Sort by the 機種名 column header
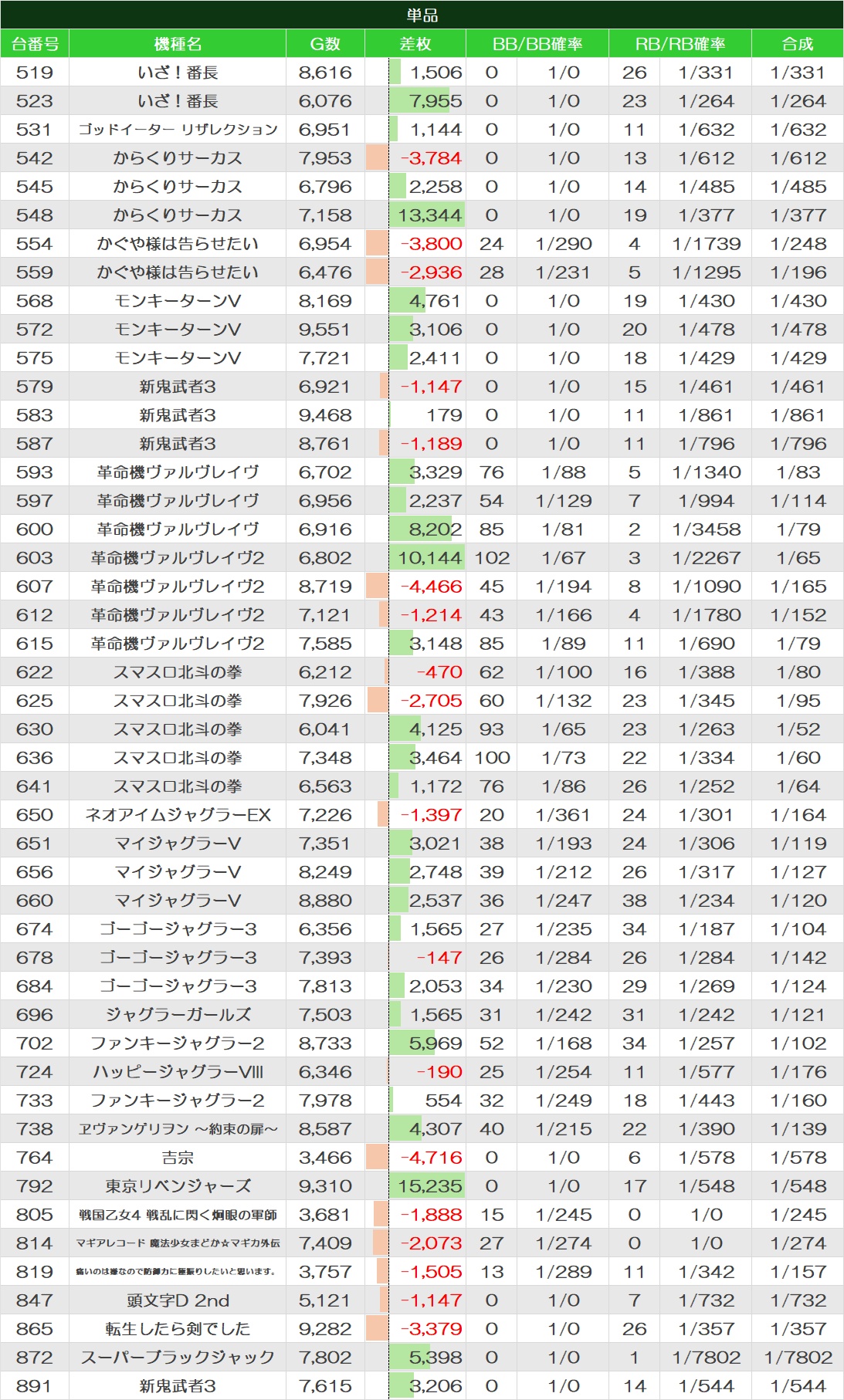This screenshot has width=844, height=1400. [178, 44]
